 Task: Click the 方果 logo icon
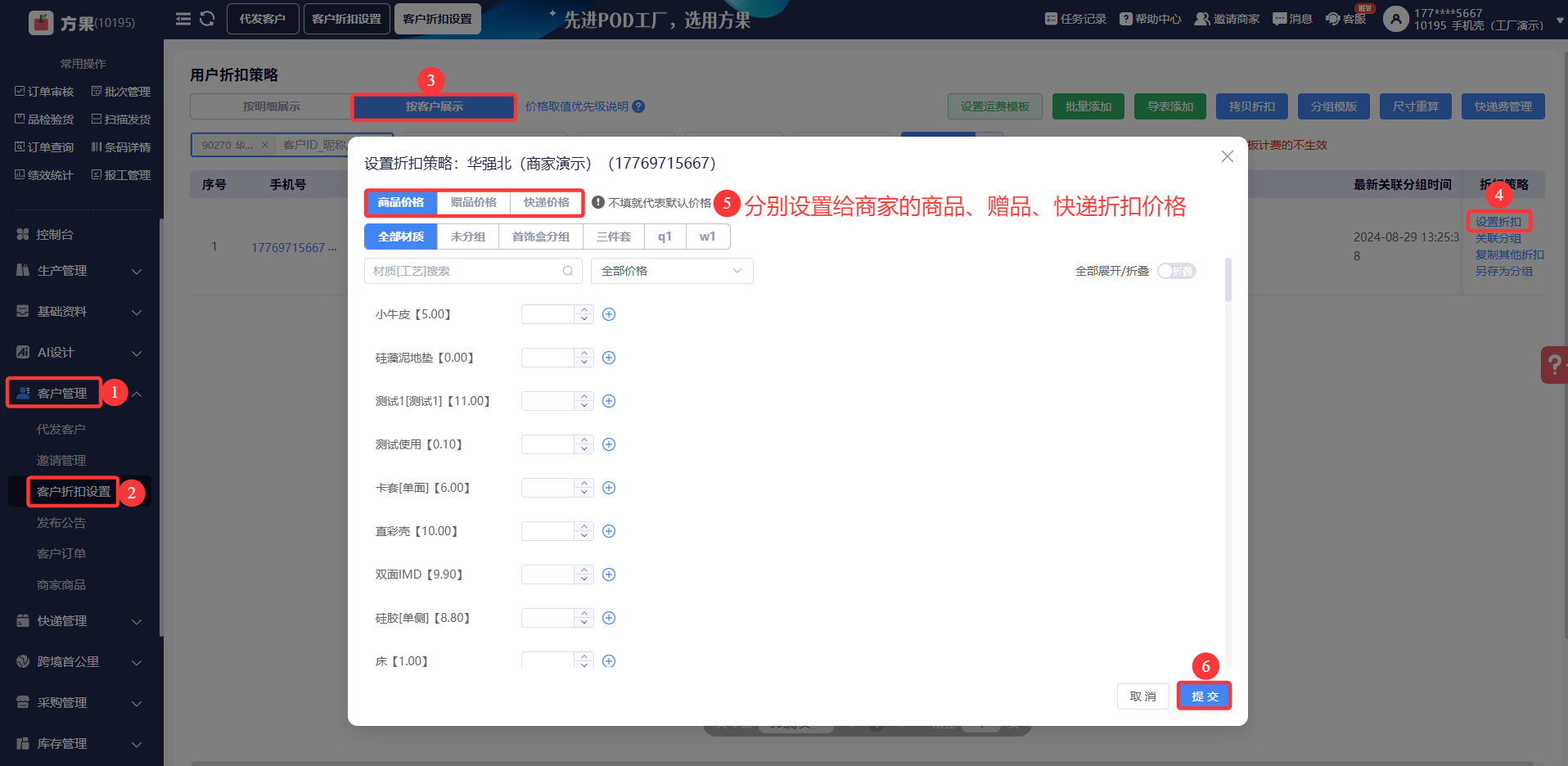pyautogui.click(x=41, y=23)
